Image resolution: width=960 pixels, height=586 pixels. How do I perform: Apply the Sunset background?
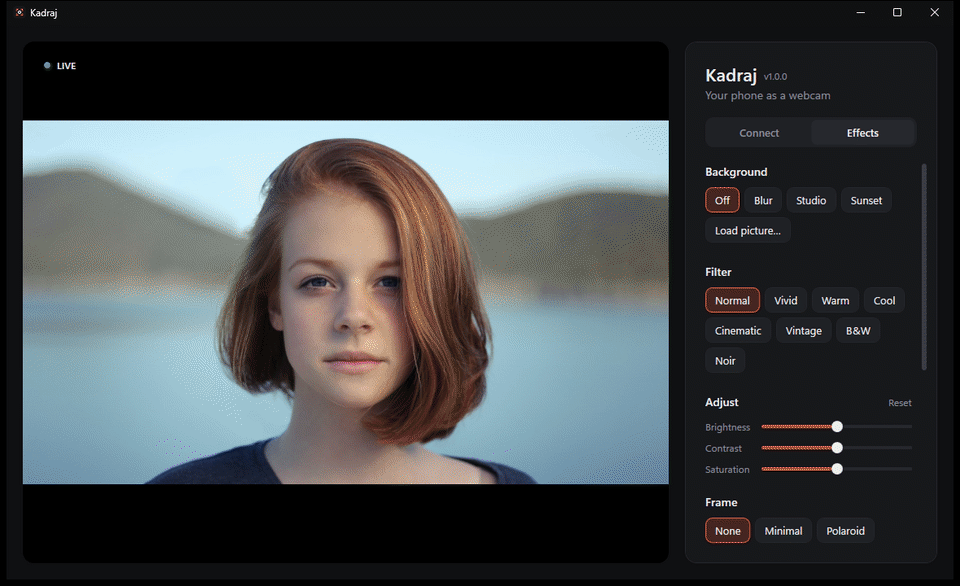point(866,200)
